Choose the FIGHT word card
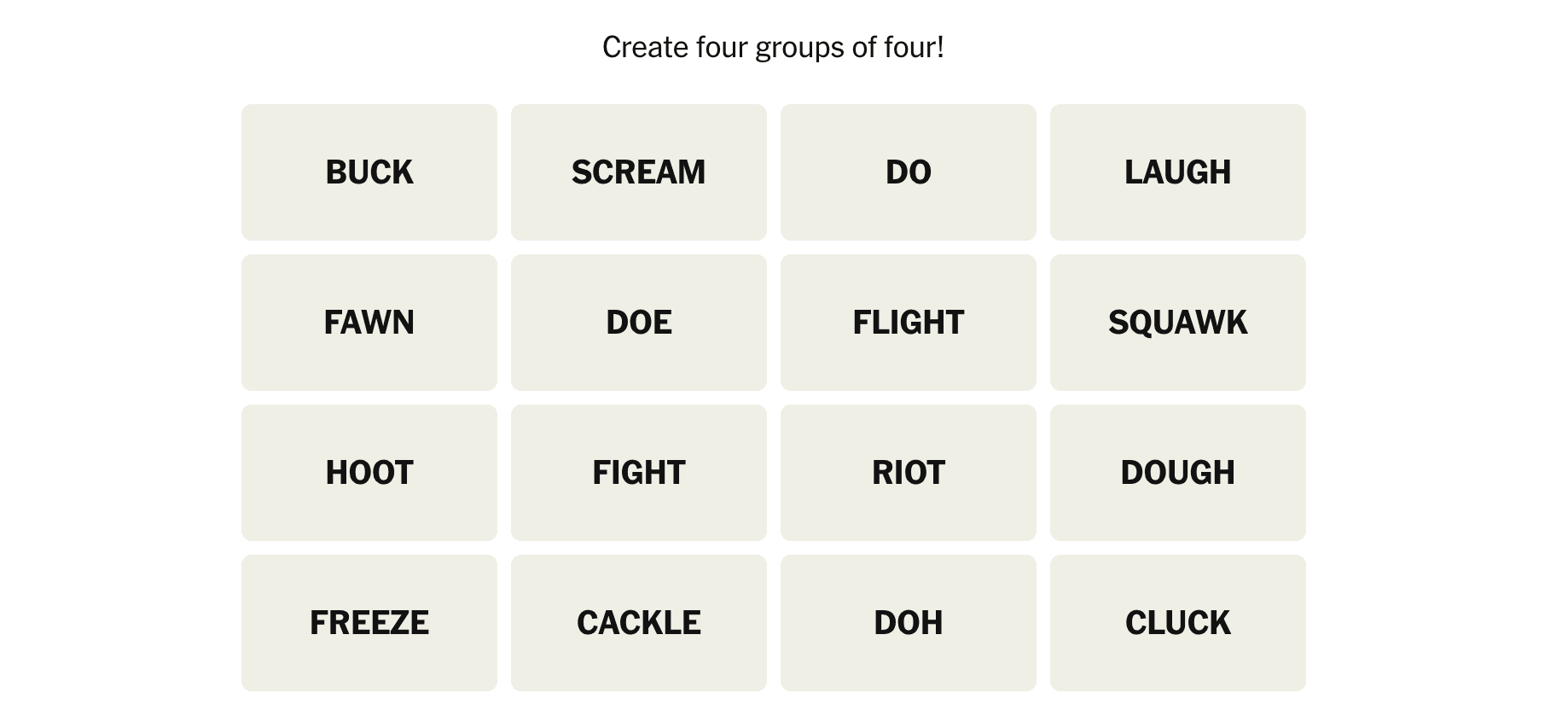The height and width of the screenshot is (722, 1568). 638,473
